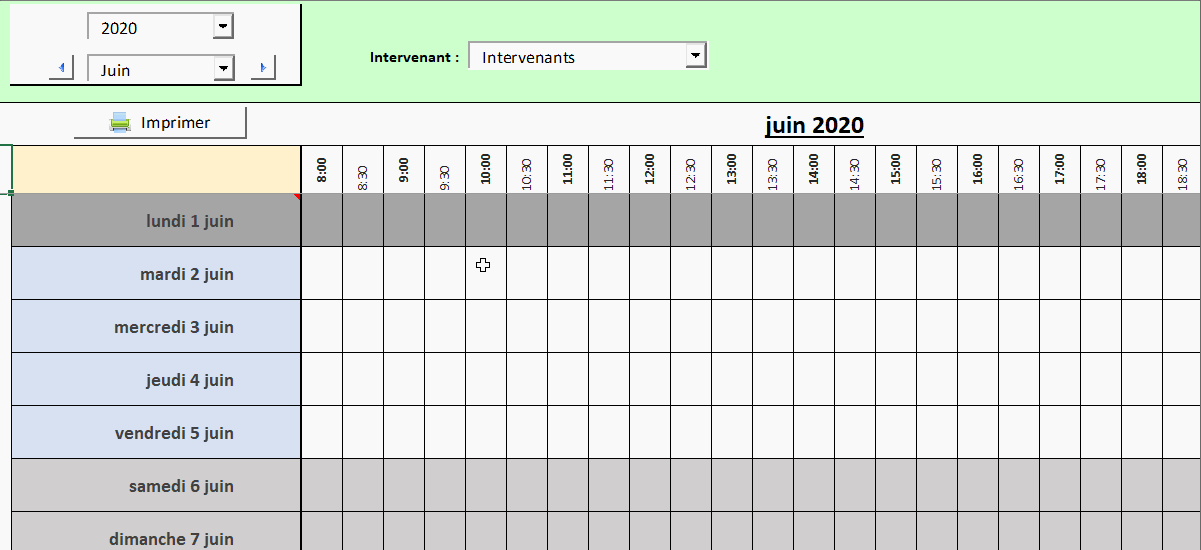
Task: Click the beige cell left of time headers
Action: (157, 169)
